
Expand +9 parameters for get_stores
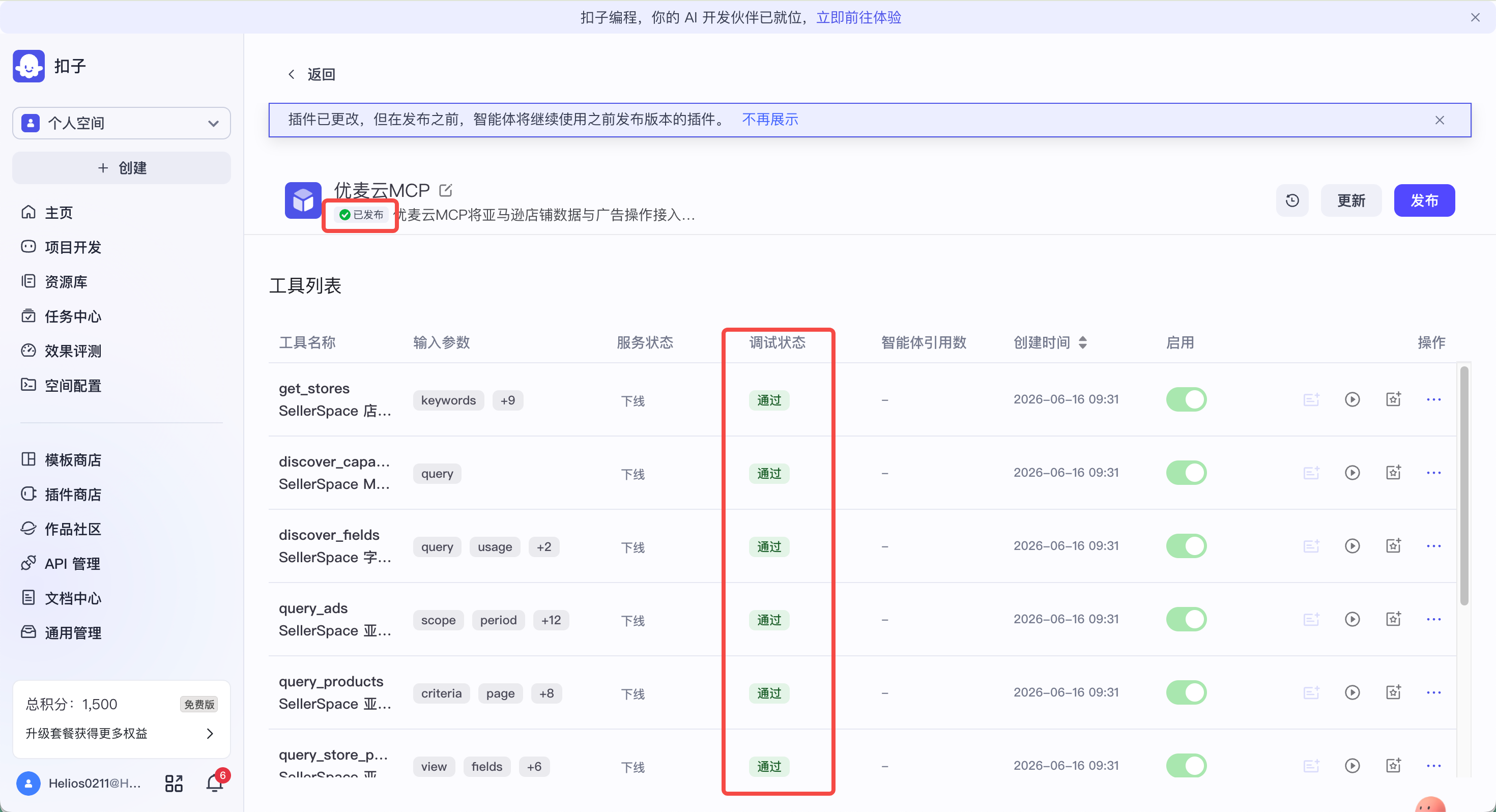pos(508,400)
